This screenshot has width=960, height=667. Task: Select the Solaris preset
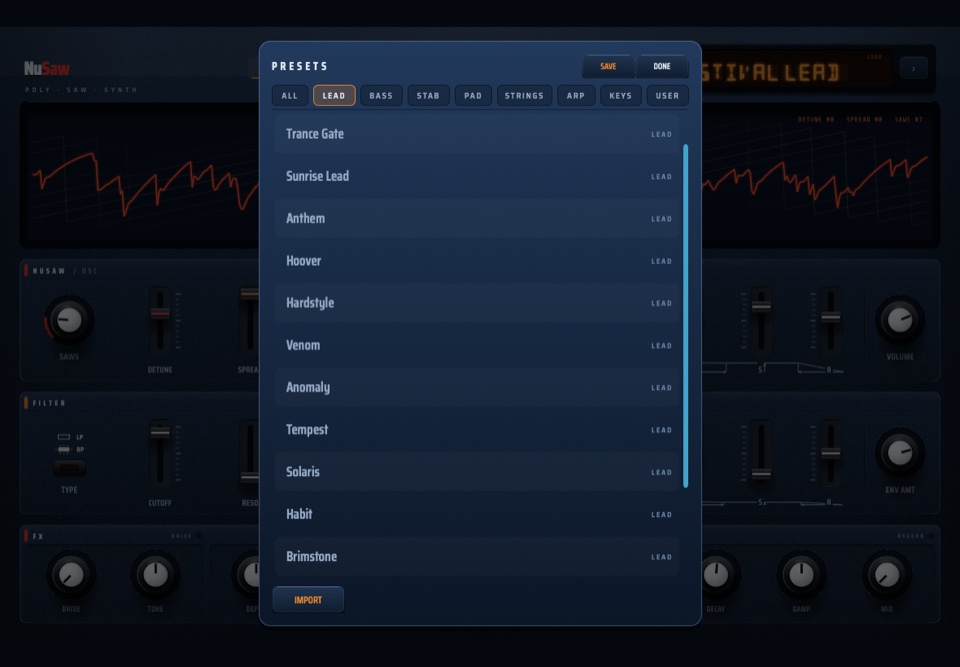(x=477, y=472)
